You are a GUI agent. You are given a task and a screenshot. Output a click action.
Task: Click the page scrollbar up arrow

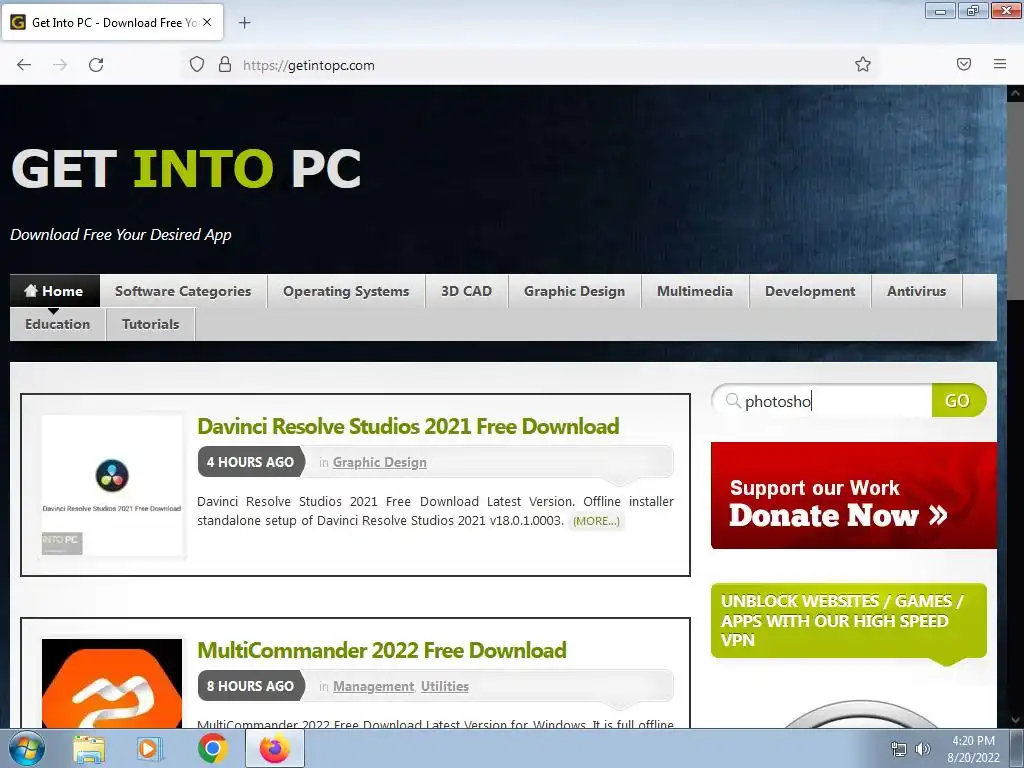click(x=1015, y=93)
